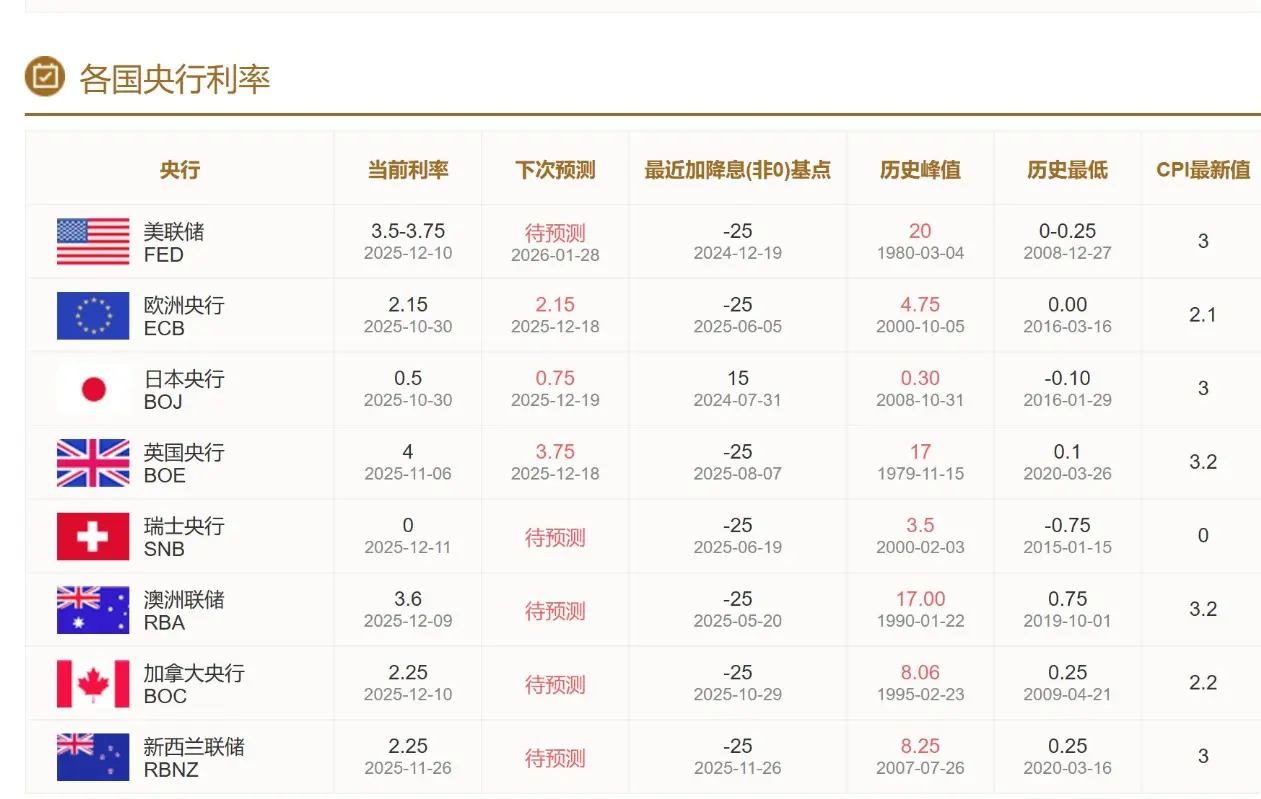
Task: Click the BOE current rate 4
Action: click(x=408, y=452)
